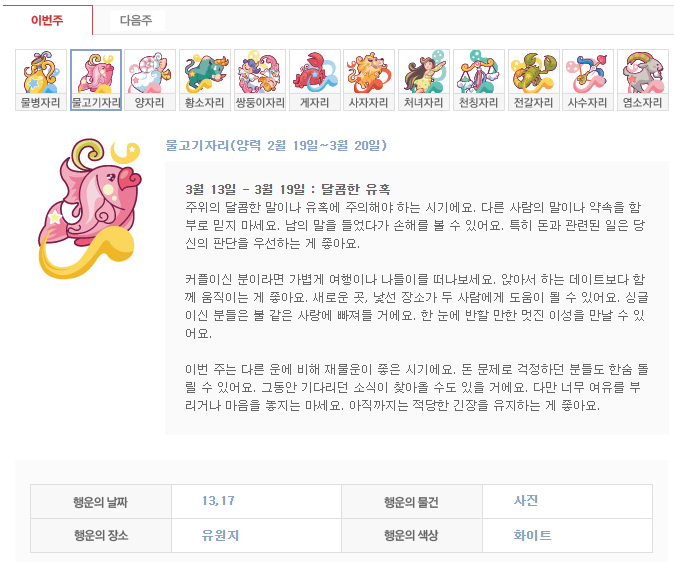Viewport: 674px width, 566px height.
Task: Select the 물고기자리 Pisces icon
Action: pos(96,80)
